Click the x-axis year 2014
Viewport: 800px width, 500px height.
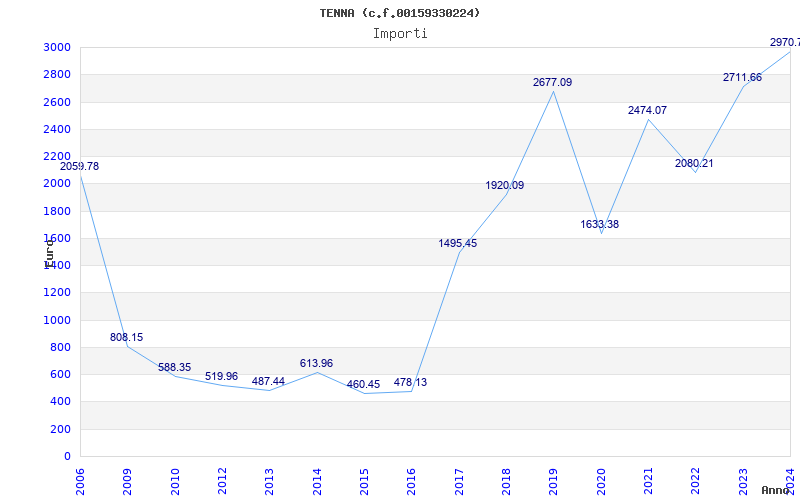(x=317, y=482)
